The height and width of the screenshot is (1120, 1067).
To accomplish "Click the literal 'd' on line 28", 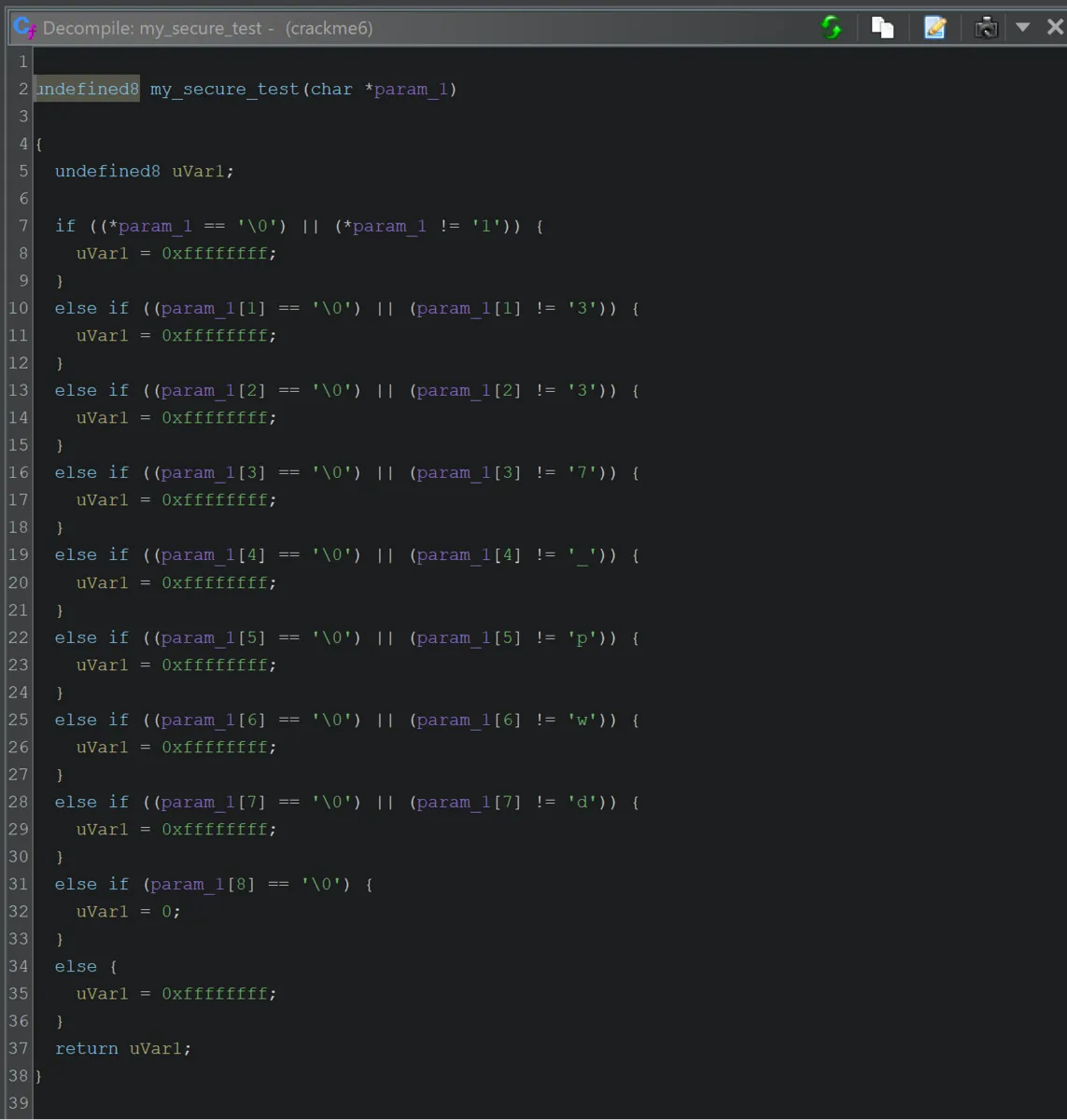I will (582, 802).
